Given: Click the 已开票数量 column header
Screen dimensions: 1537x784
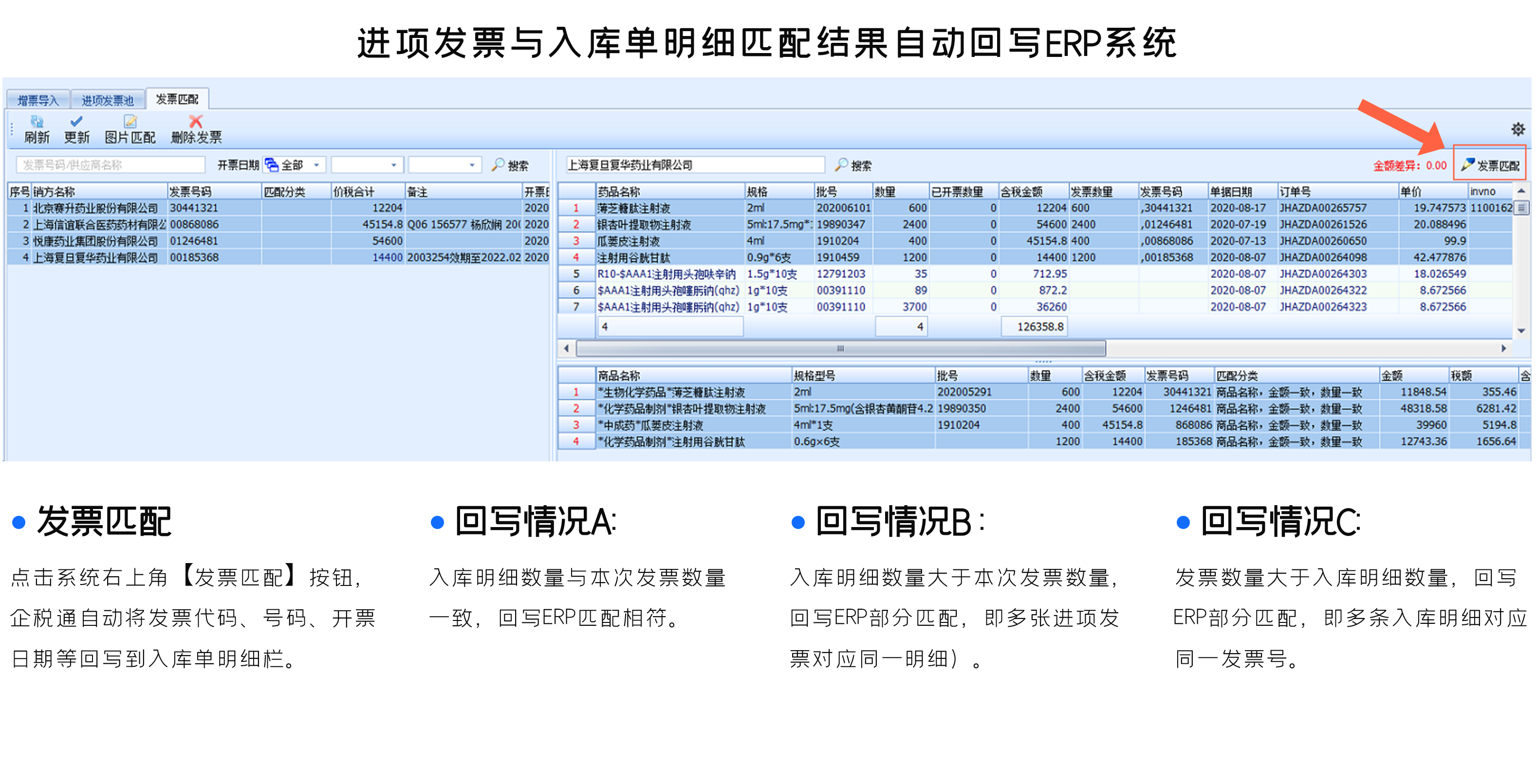Looking at the screenshot, I should tap(963, 191).
